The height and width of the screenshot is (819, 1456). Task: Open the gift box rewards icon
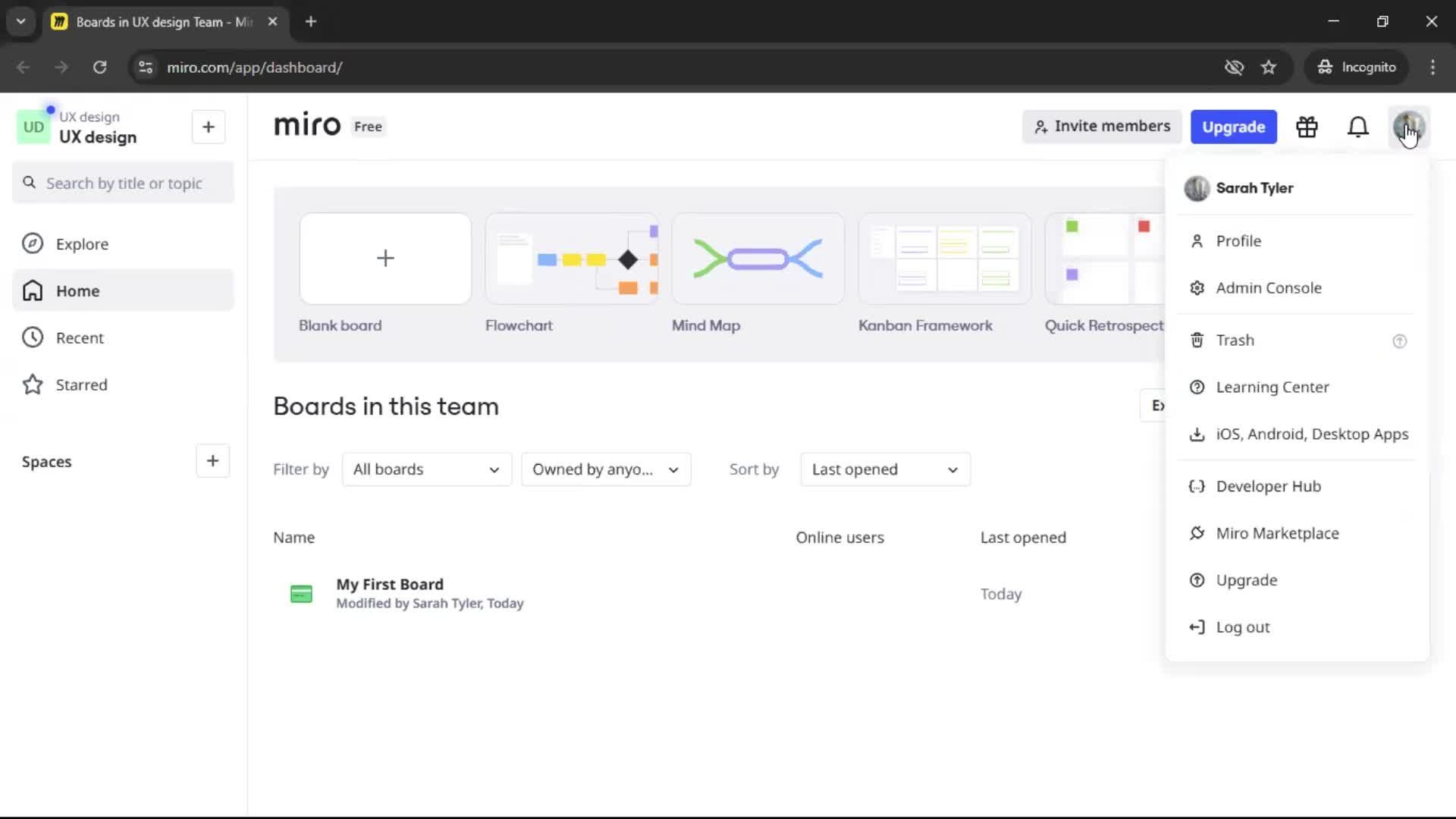[1307, 127]
